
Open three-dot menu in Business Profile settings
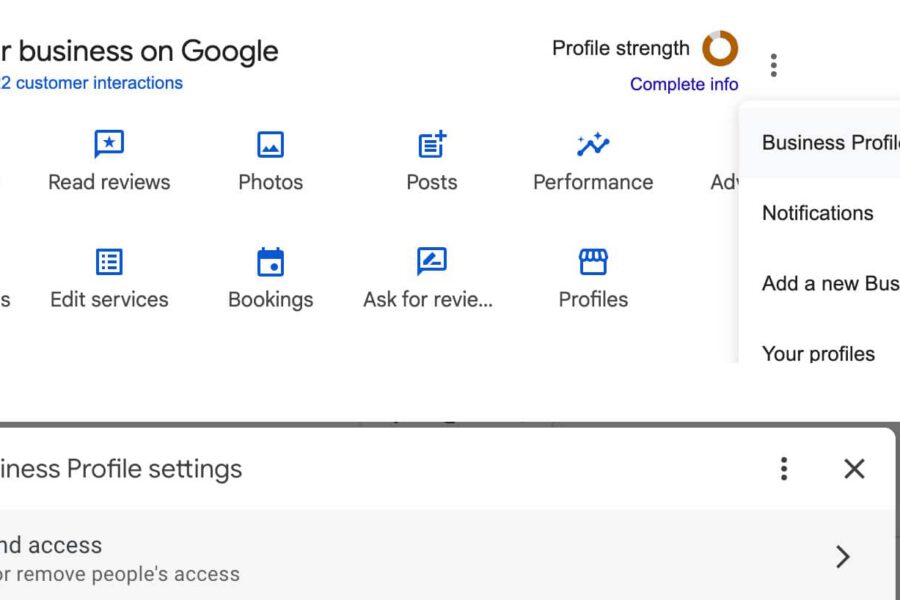(x=783, y=469)
